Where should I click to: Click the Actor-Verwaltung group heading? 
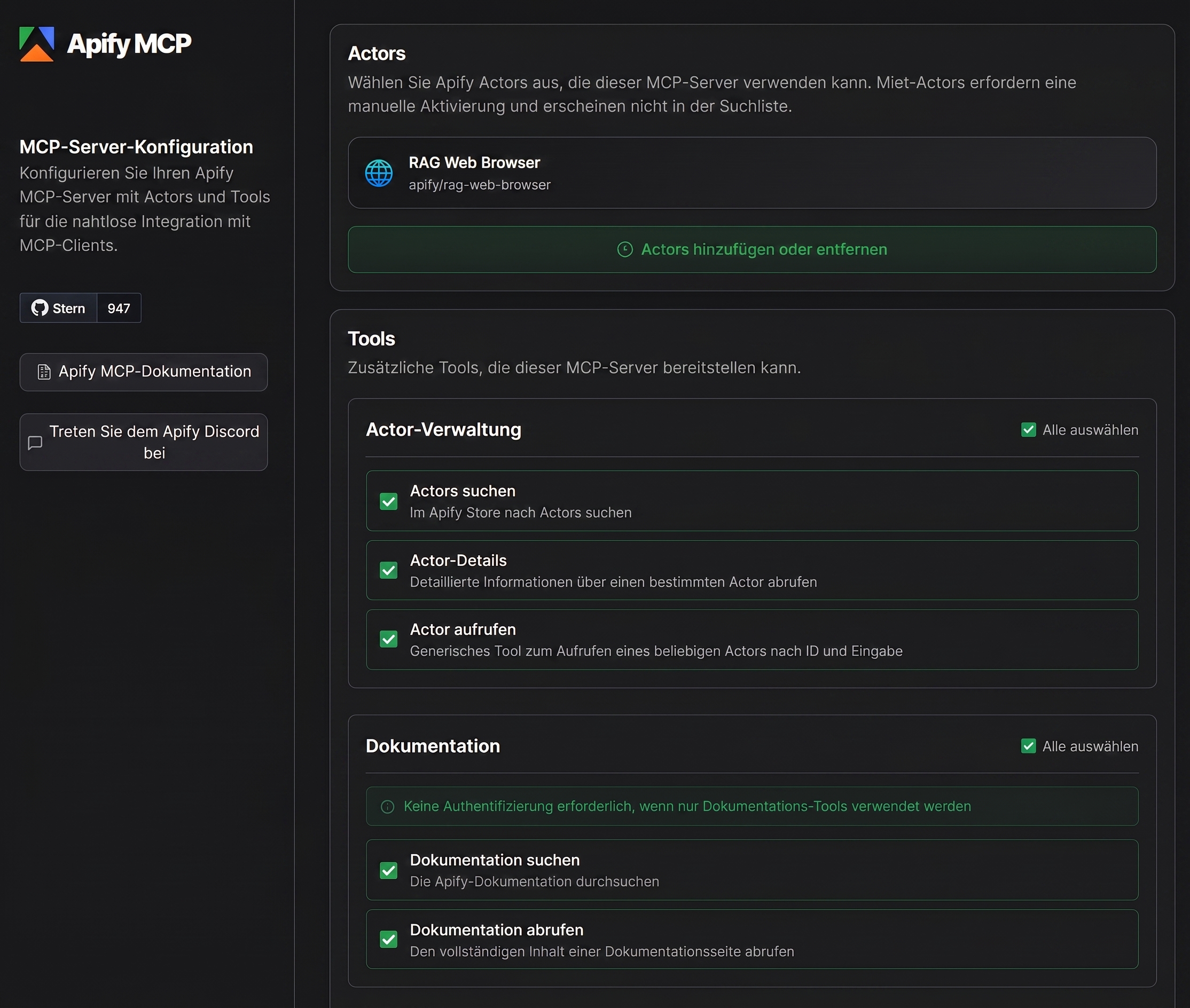443,430
